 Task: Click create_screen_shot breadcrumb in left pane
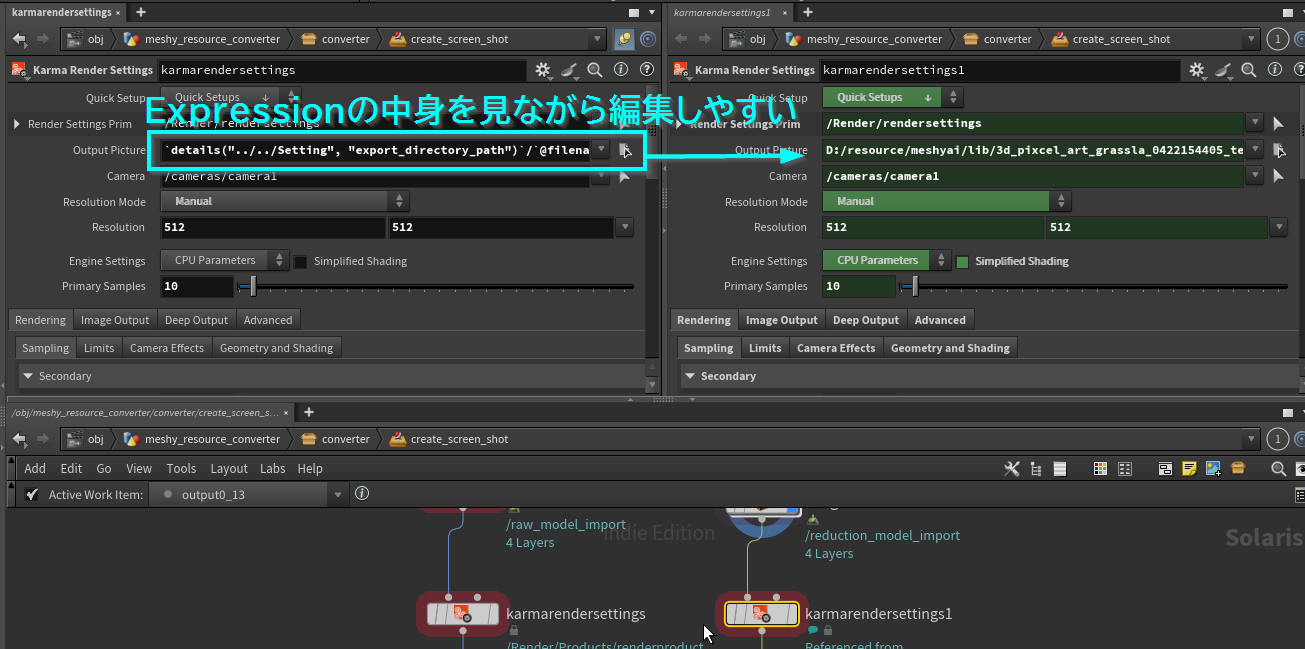459,39
